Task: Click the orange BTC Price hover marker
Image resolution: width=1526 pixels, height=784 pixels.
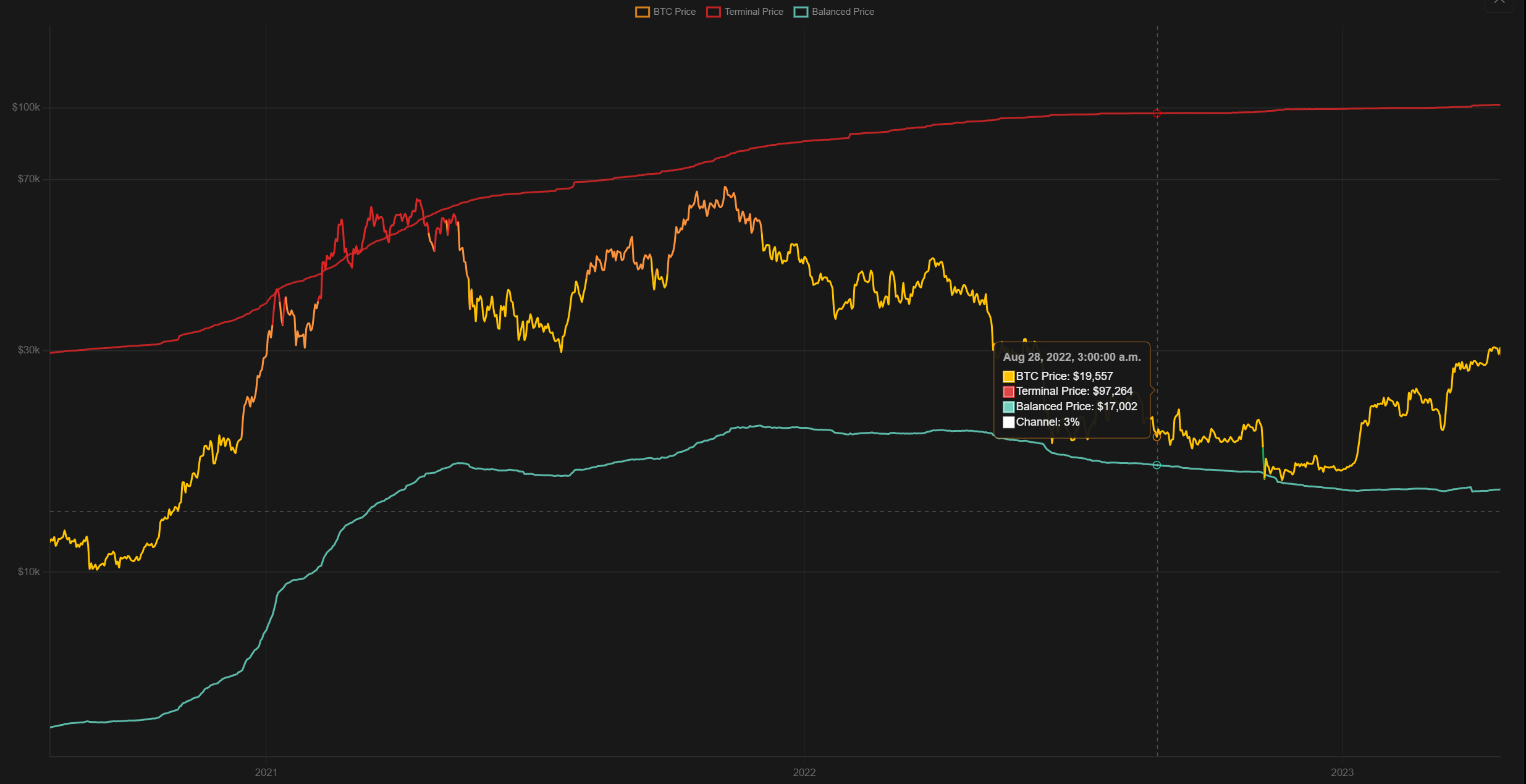Action: 1157,436
